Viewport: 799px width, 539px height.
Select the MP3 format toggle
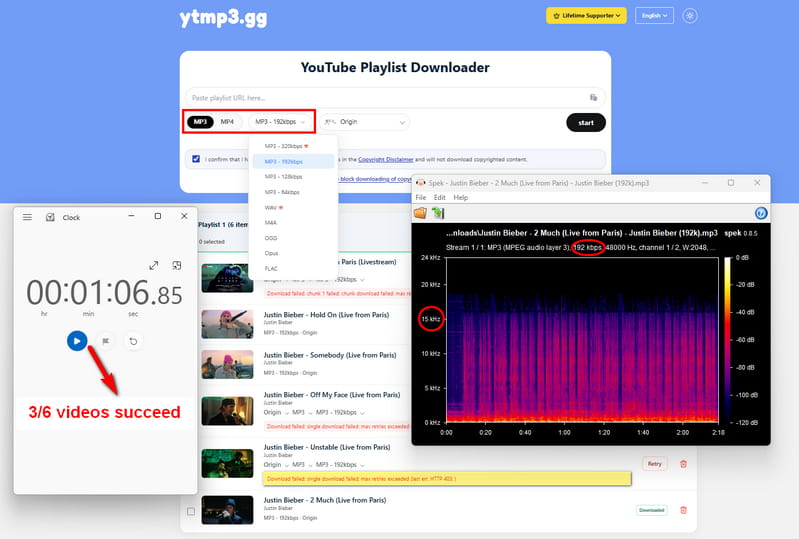tap(200, 122)
